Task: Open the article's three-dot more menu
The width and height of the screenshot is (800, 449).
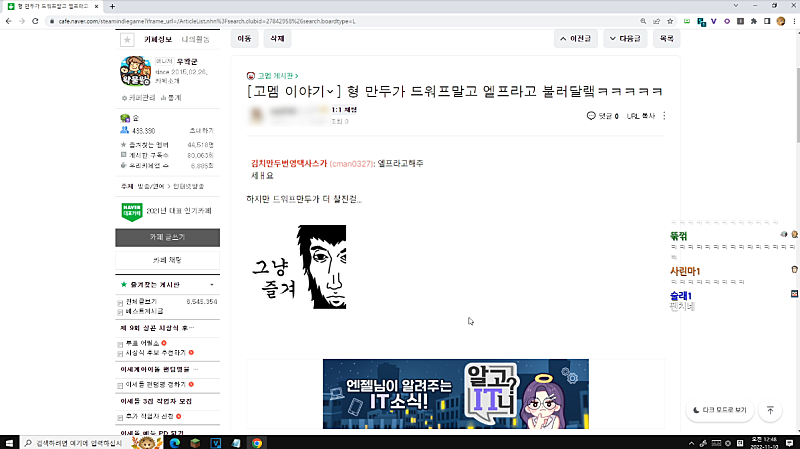Action: (x=664, y=116)
